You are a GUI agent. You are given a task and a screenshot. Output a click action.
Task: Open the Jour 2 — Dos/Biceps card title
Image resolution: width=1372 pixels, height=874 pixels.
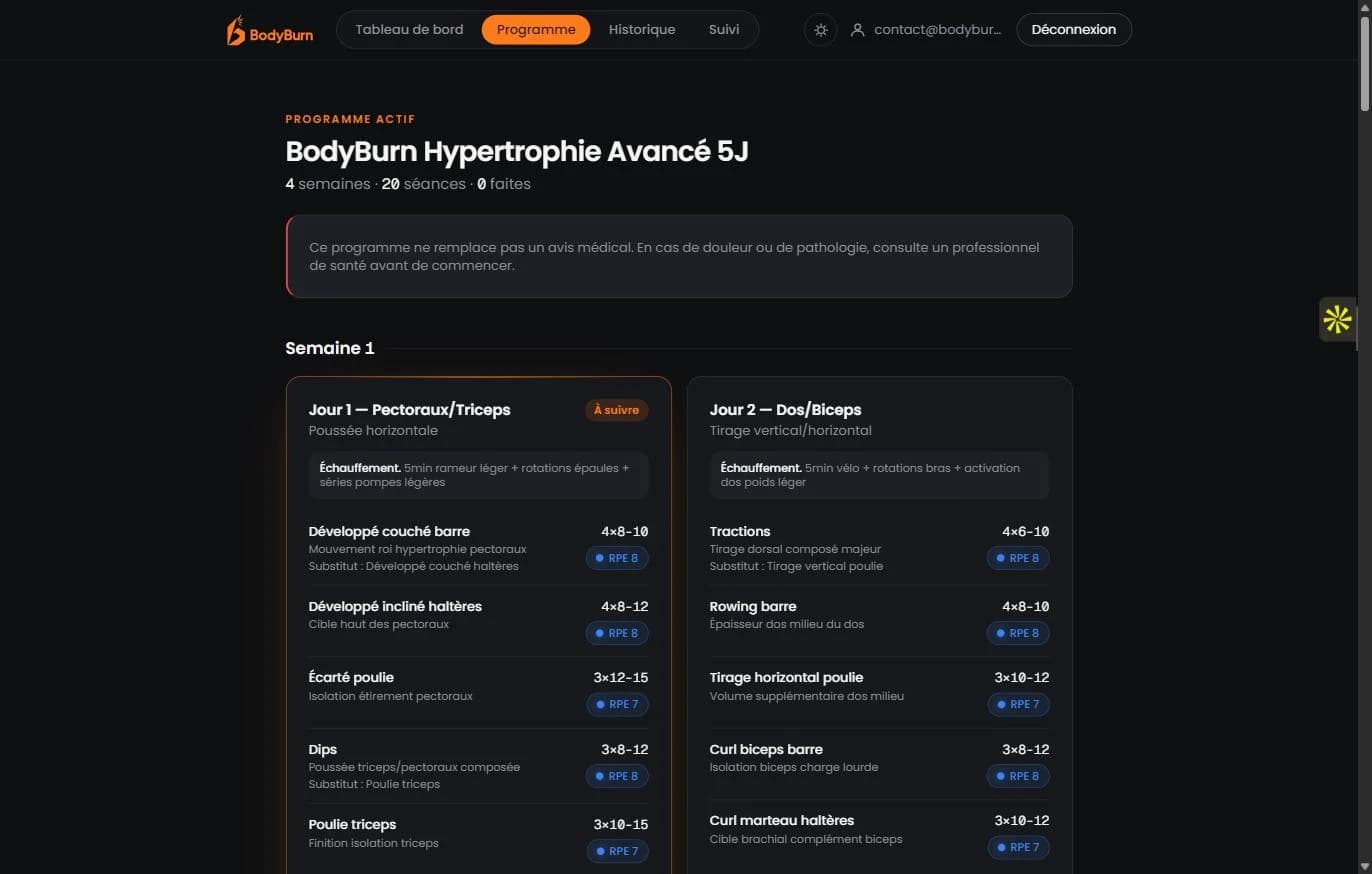[785, 410]
